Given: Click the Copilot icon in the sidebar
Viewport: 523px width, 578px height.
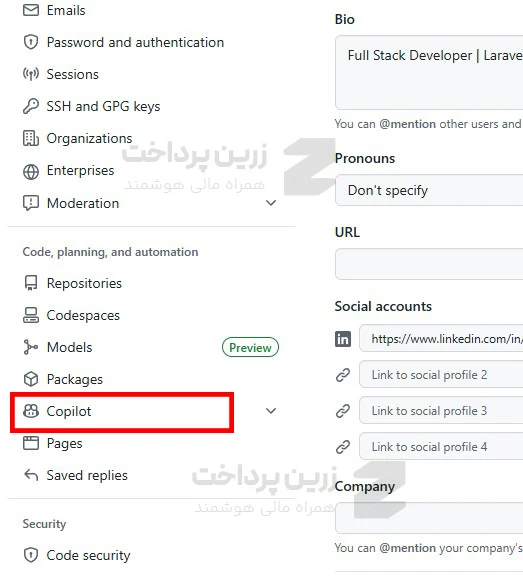Looking at the screenshot, I should click(31, 411).
